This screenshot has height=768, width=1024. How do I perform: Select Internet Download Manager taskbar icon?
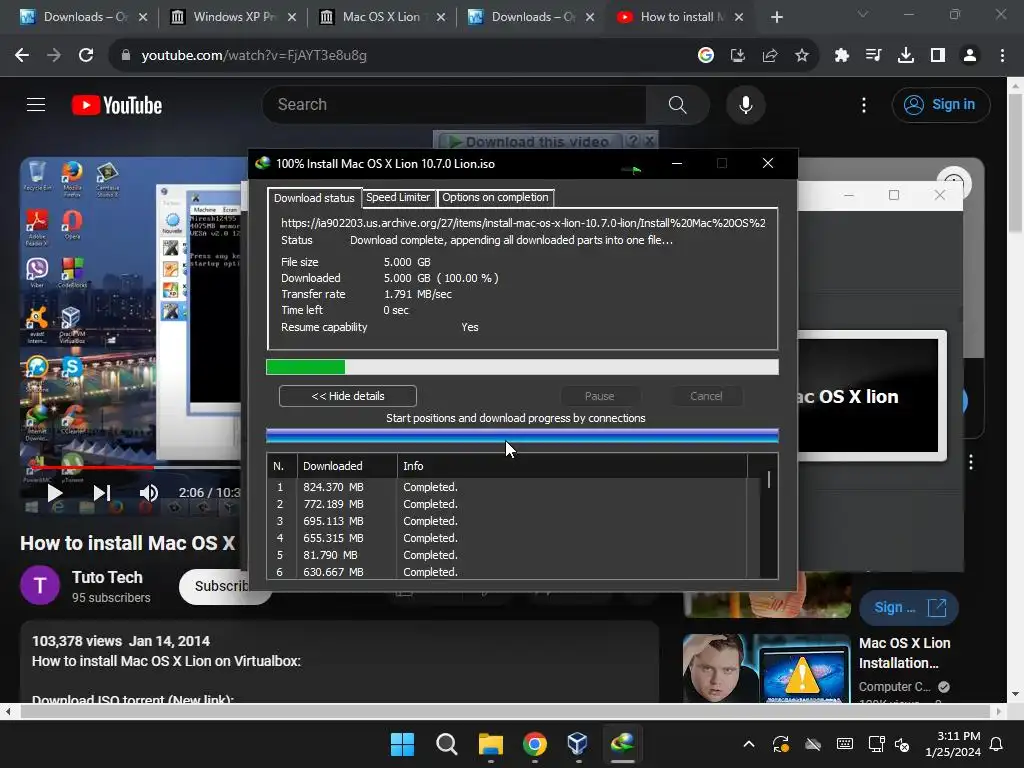(622, 744)
